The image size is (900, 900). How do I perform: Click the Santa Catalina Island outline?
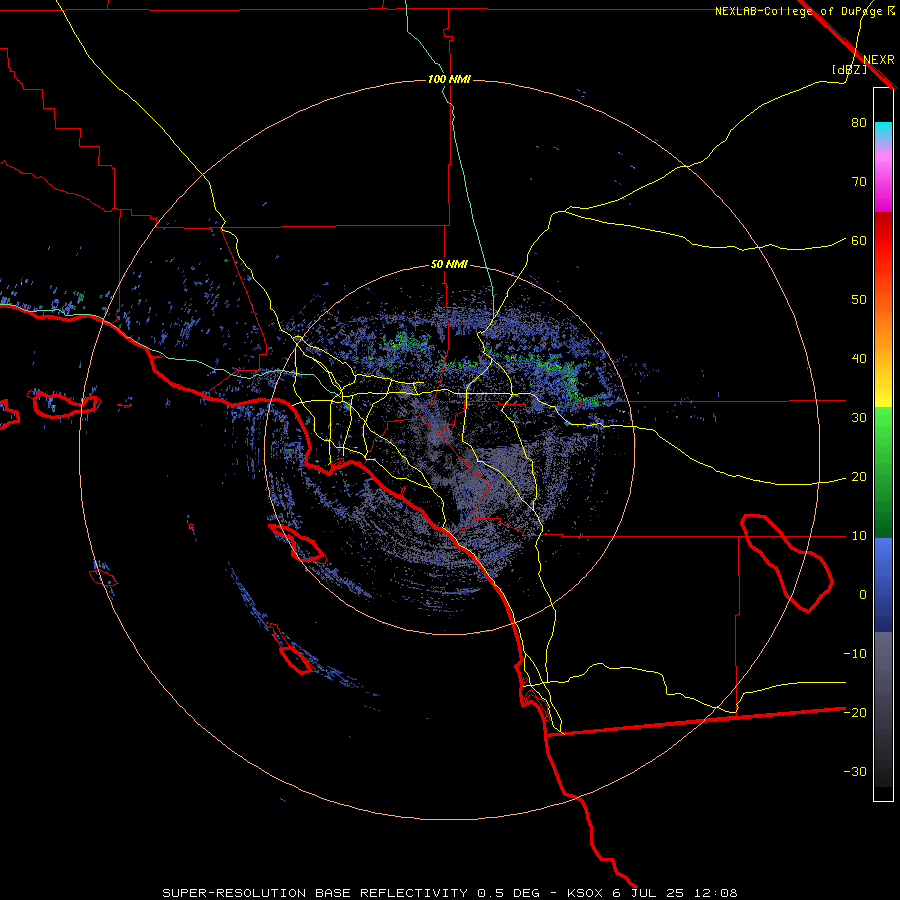(297, 543)
